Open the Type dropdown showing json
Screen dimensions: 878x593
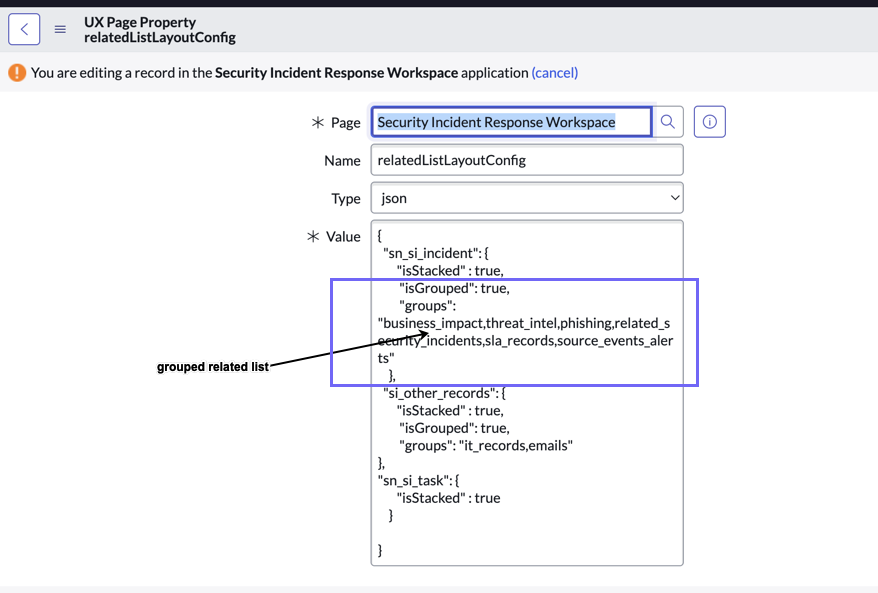tap(527, 198)
